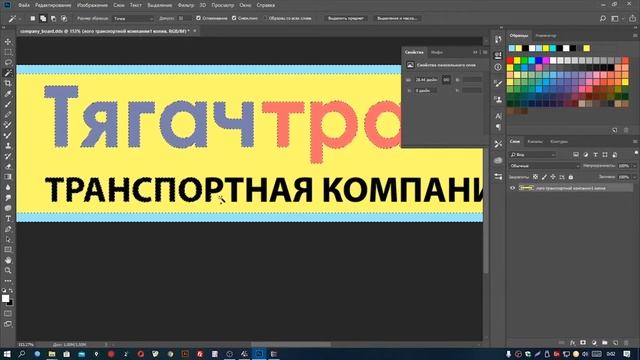Open the Fill value dropdown arrow

point(634,177)
